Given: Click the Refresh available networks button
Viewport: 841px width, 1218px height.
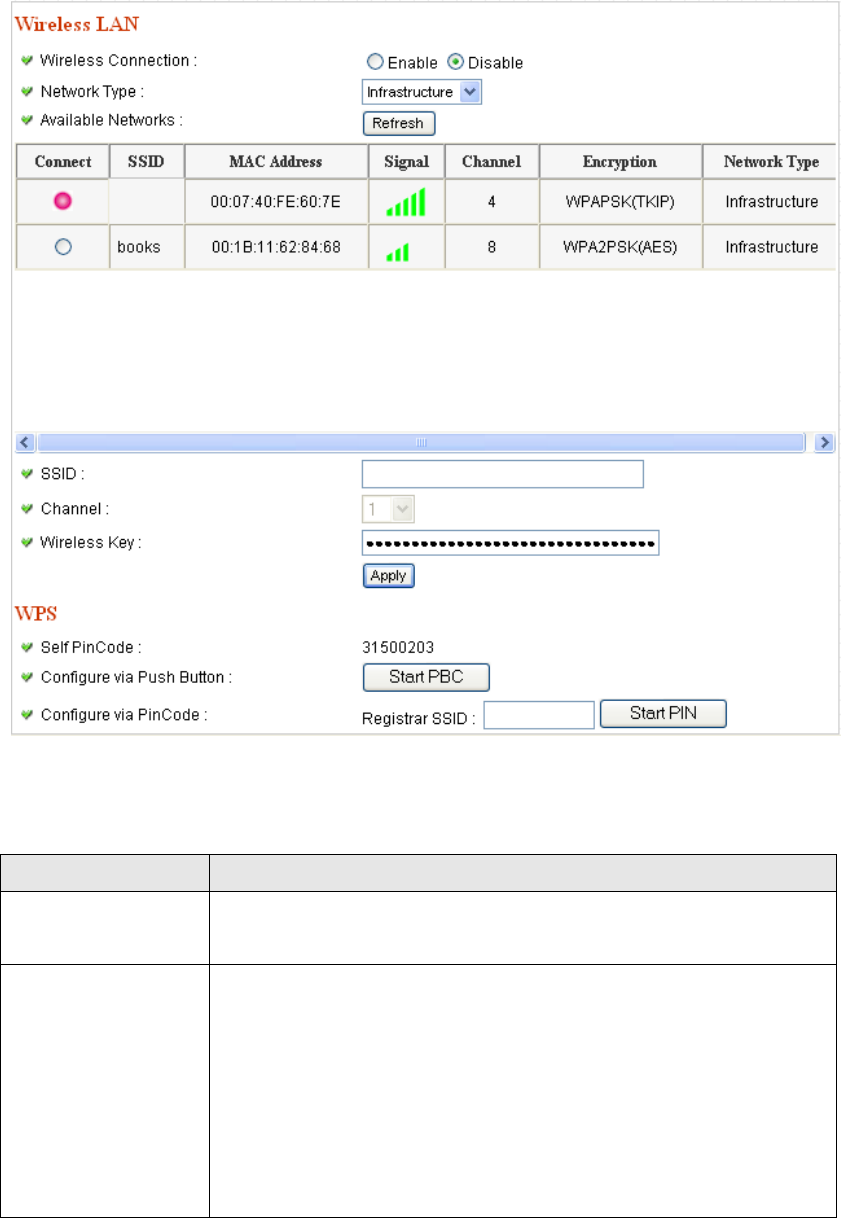Looking at the screenshot, I should coord(398,124).
